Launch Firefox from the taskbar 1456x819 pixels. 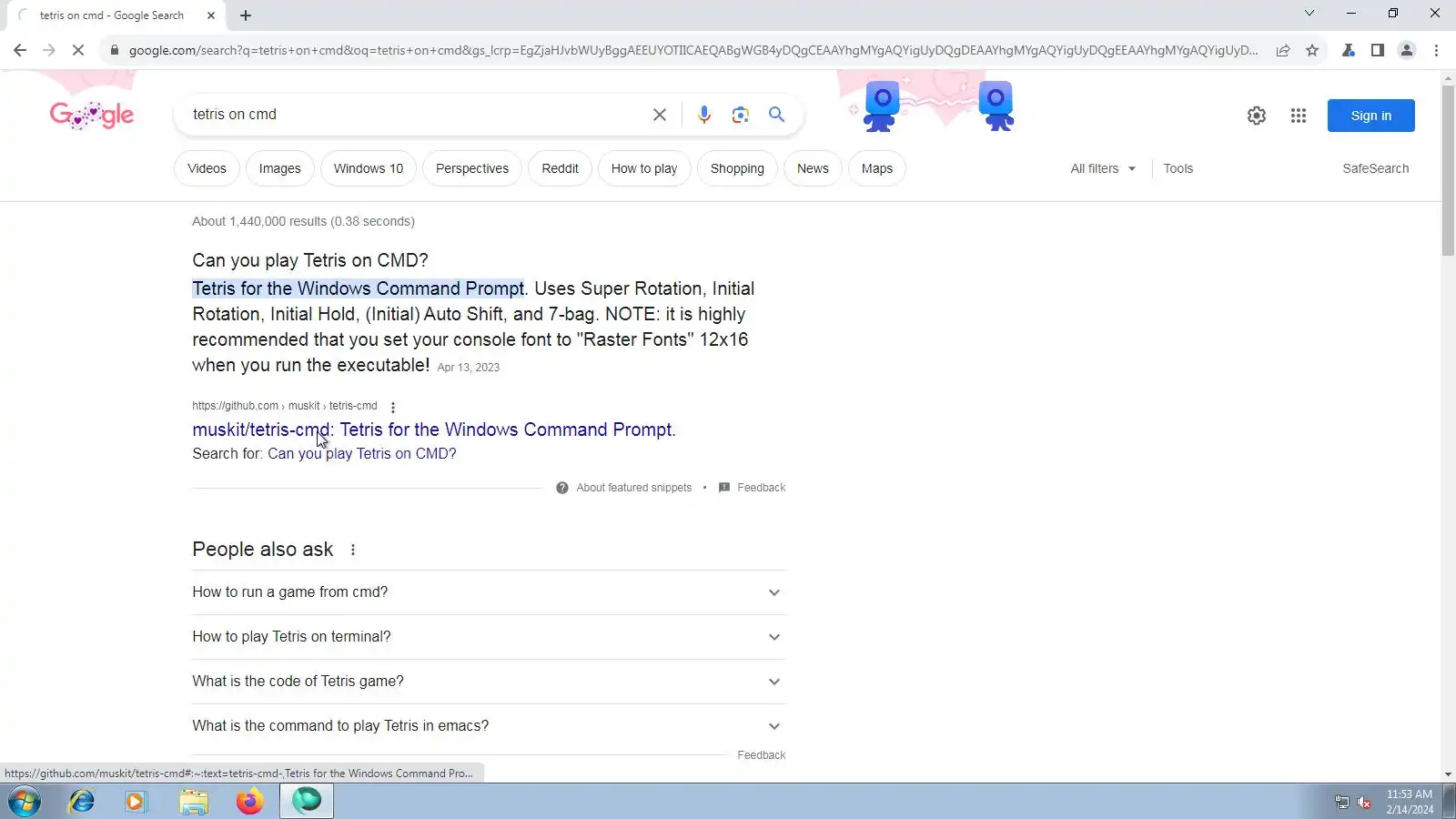[x=250, y=802]
